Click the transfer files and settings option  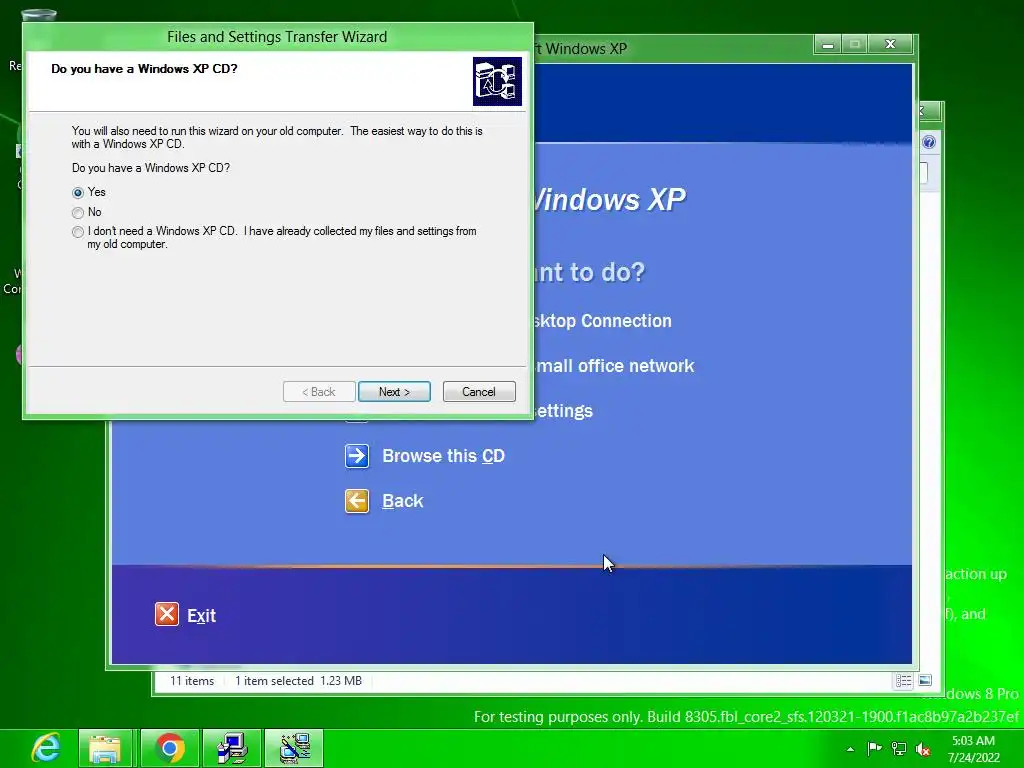pyautogui.click(x=563, y=411)
